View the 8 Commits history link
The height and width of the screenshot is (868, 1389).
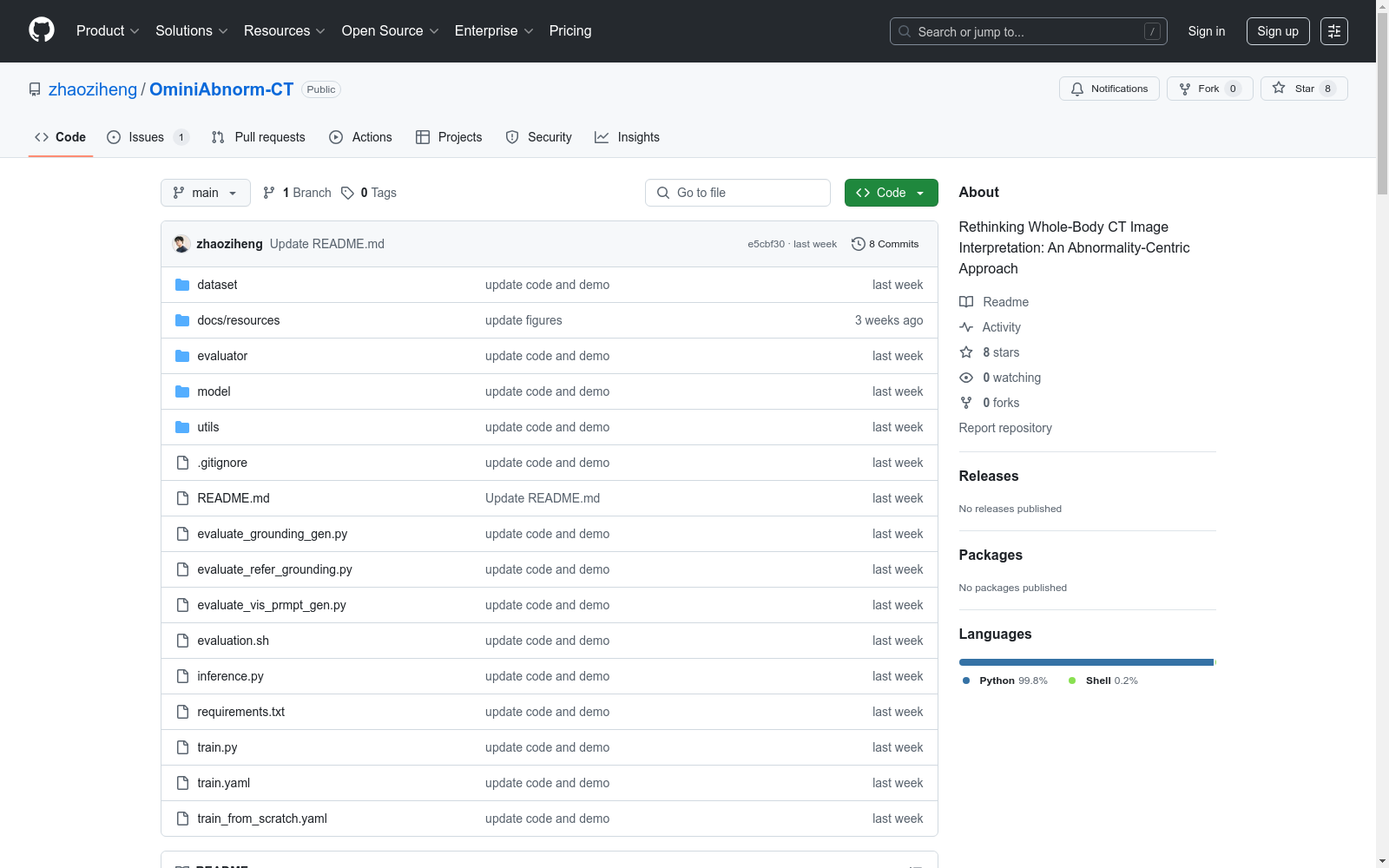click(x=885, y=244)
